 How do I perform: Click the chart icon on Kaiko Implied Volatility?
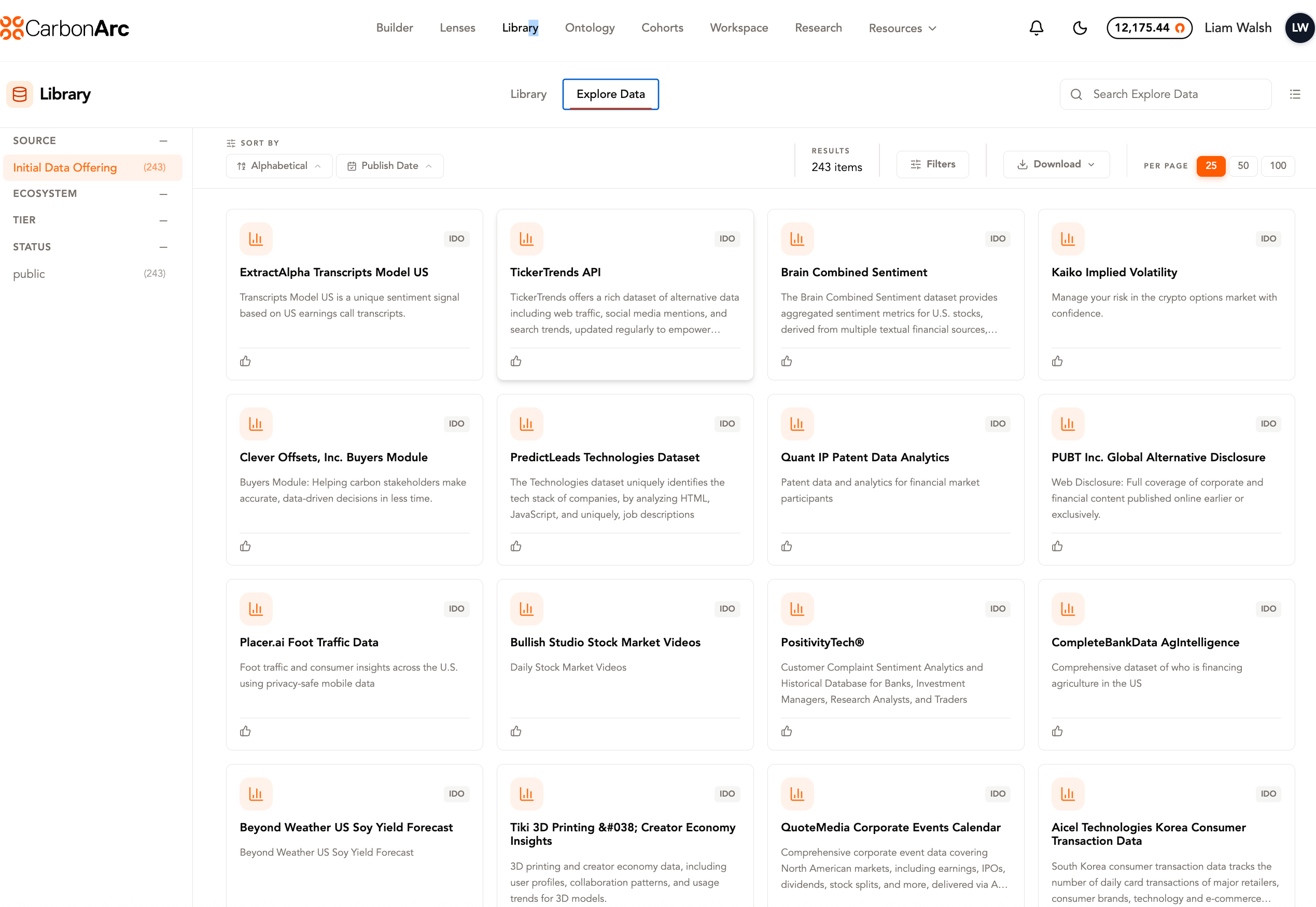pyautogui.click(x=1068, y=239)
